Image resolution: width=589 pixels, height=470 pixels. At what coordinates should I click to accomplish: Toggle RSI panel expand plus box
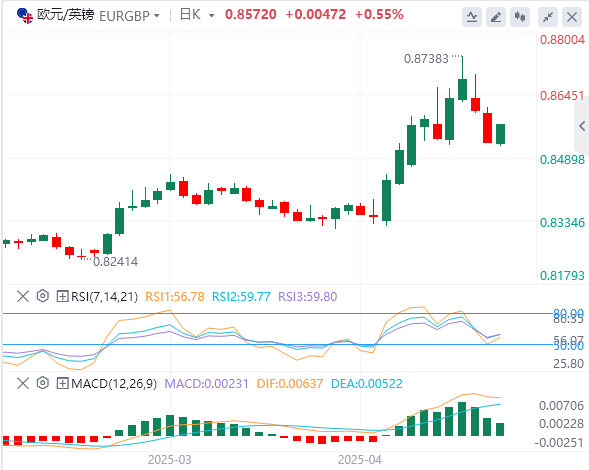pos(62,296)
